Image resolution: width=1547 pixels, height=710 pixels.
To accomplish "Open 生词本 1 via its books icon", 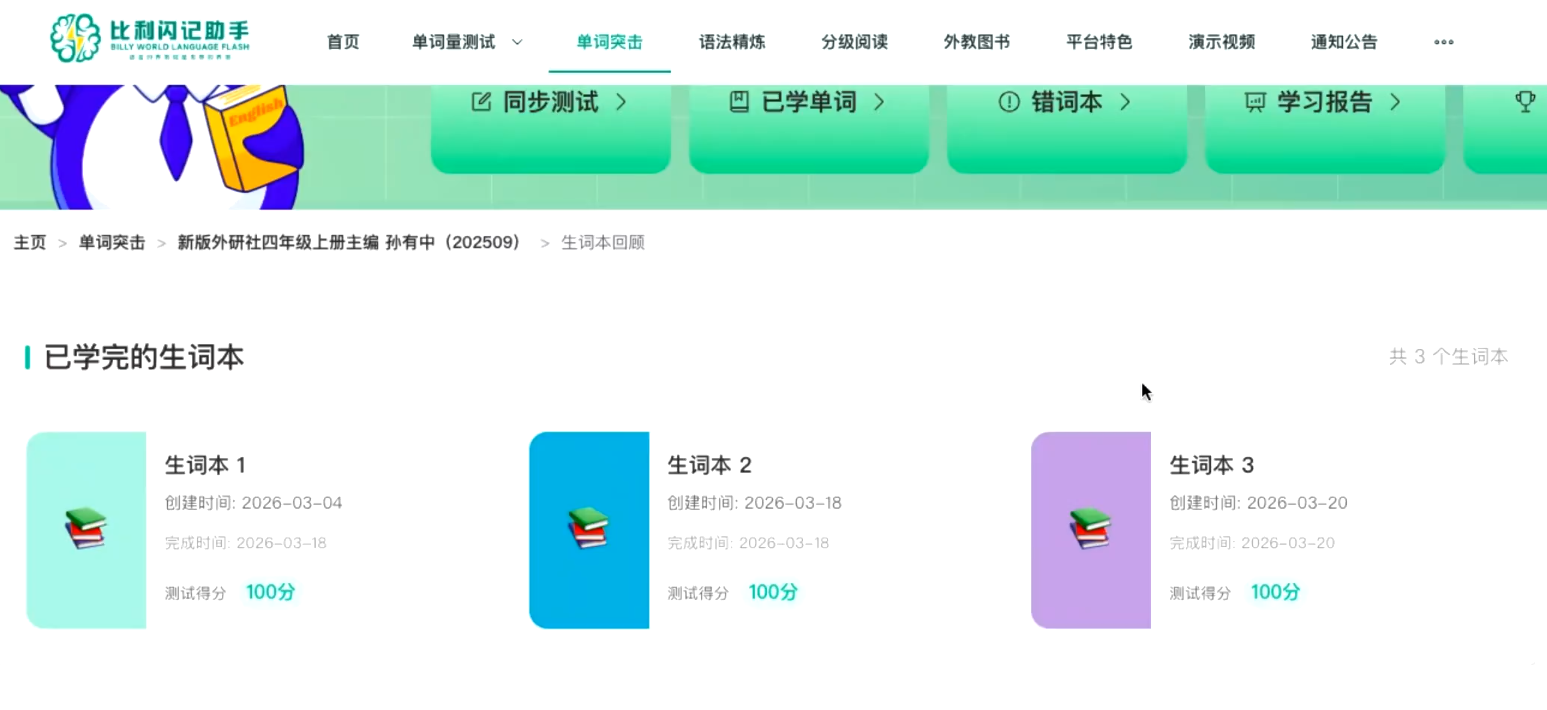I will pos(86,529).
